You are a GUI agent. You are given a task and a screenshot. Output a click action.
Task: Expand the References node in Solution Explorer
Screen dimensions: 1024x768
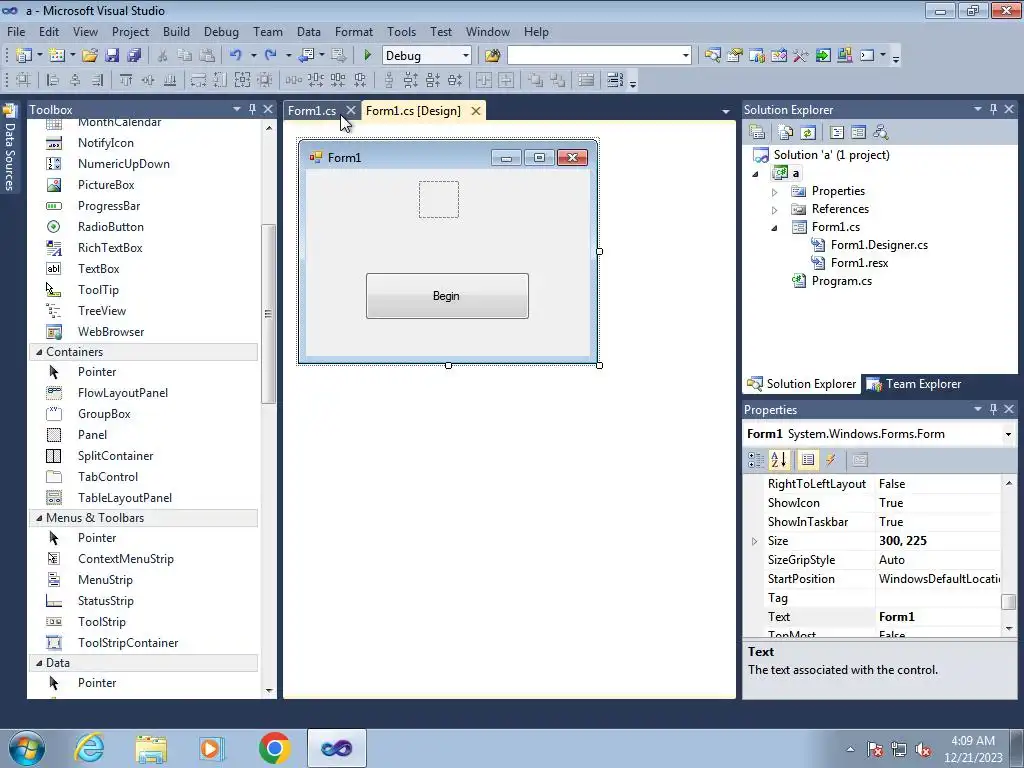(775, 210)
